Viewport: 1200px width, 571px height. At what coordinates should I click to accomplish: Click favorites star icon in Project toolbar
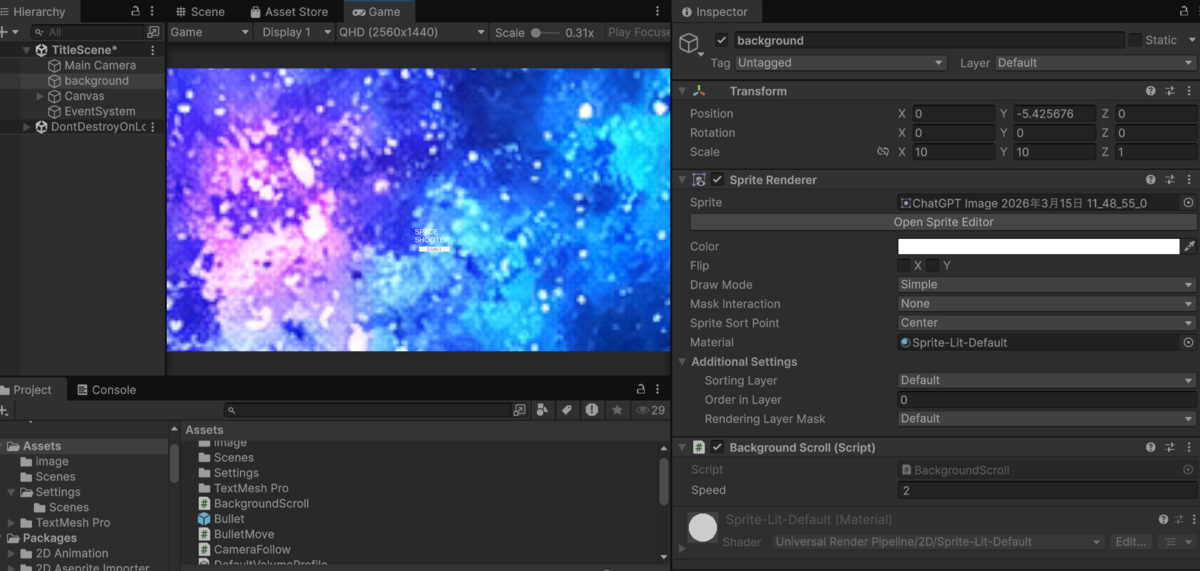tap(617, 410)
